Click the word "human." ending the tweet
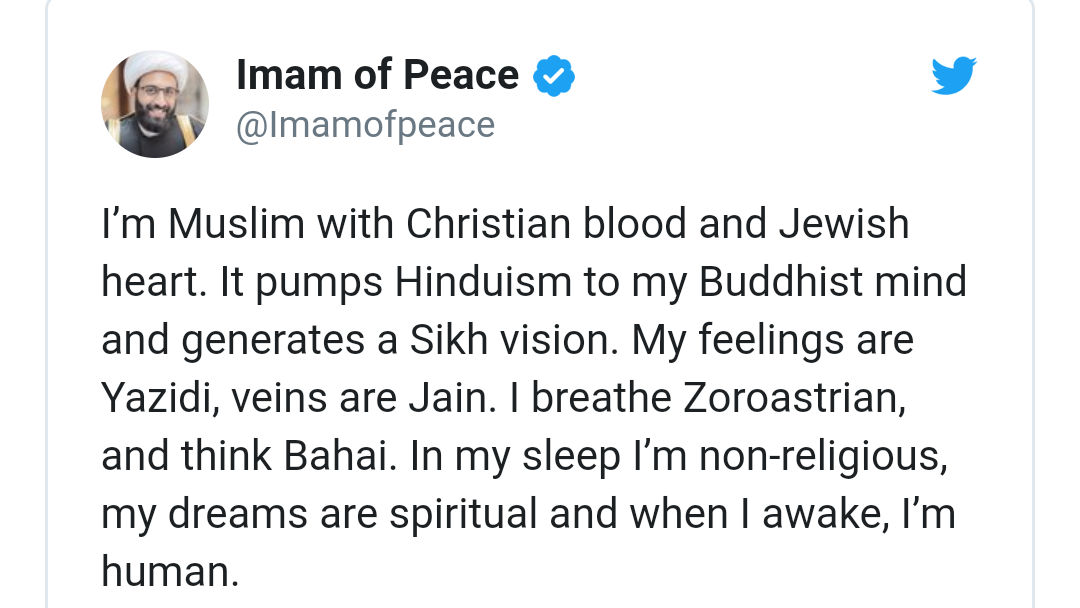The image size is (1080, 608). [170, 572]
